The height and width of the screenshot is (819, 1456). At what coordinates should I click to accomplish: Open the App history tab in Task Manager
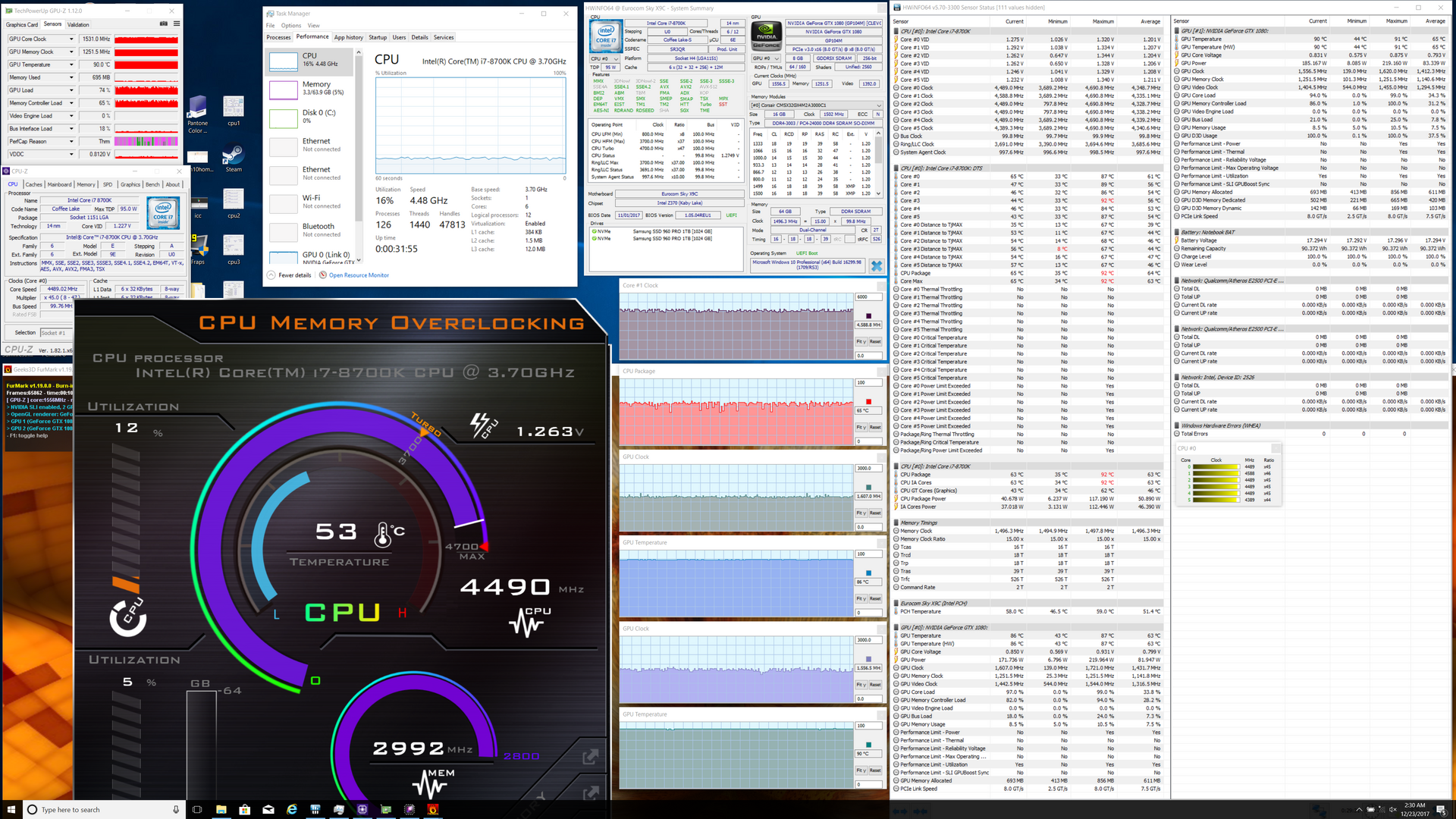[x=349, y=37]
